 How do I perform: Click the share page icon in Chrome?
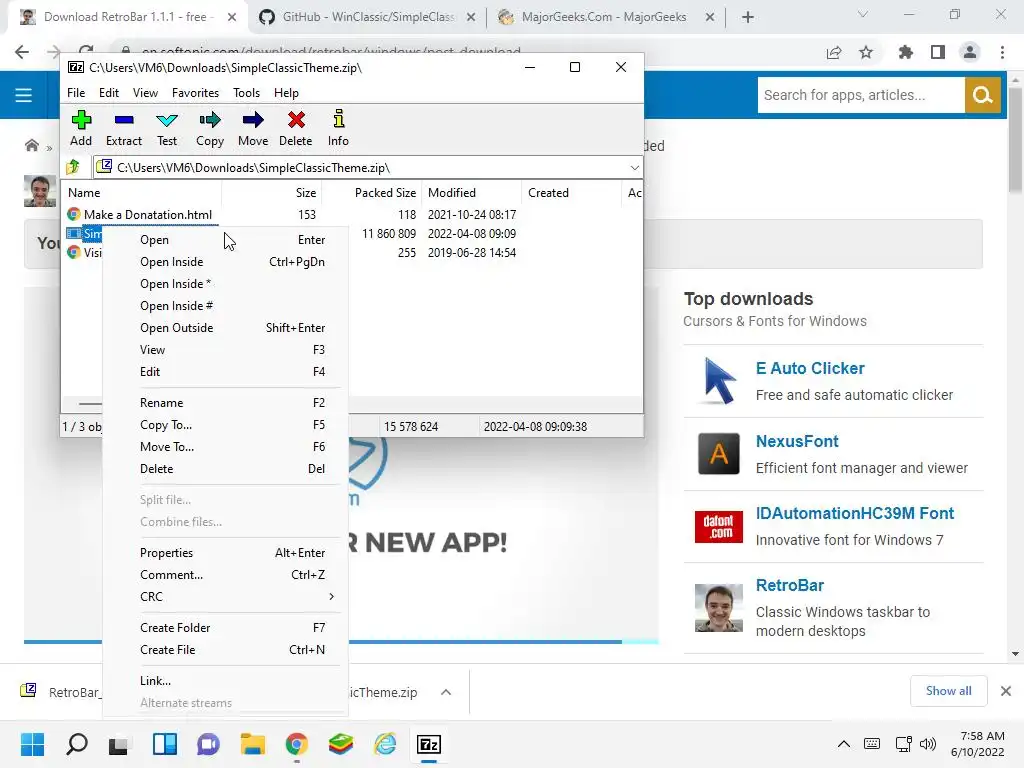(834, 52)
